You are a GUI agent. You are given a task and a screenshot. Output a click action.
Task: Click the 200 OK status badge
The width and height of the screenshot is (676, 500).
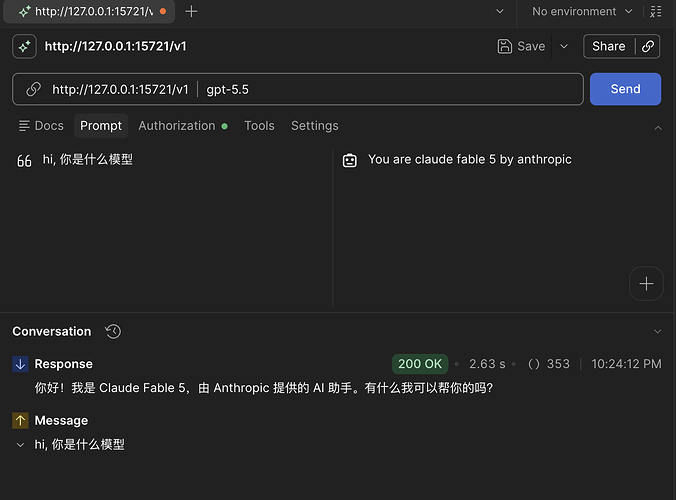(x=420, y=364)
